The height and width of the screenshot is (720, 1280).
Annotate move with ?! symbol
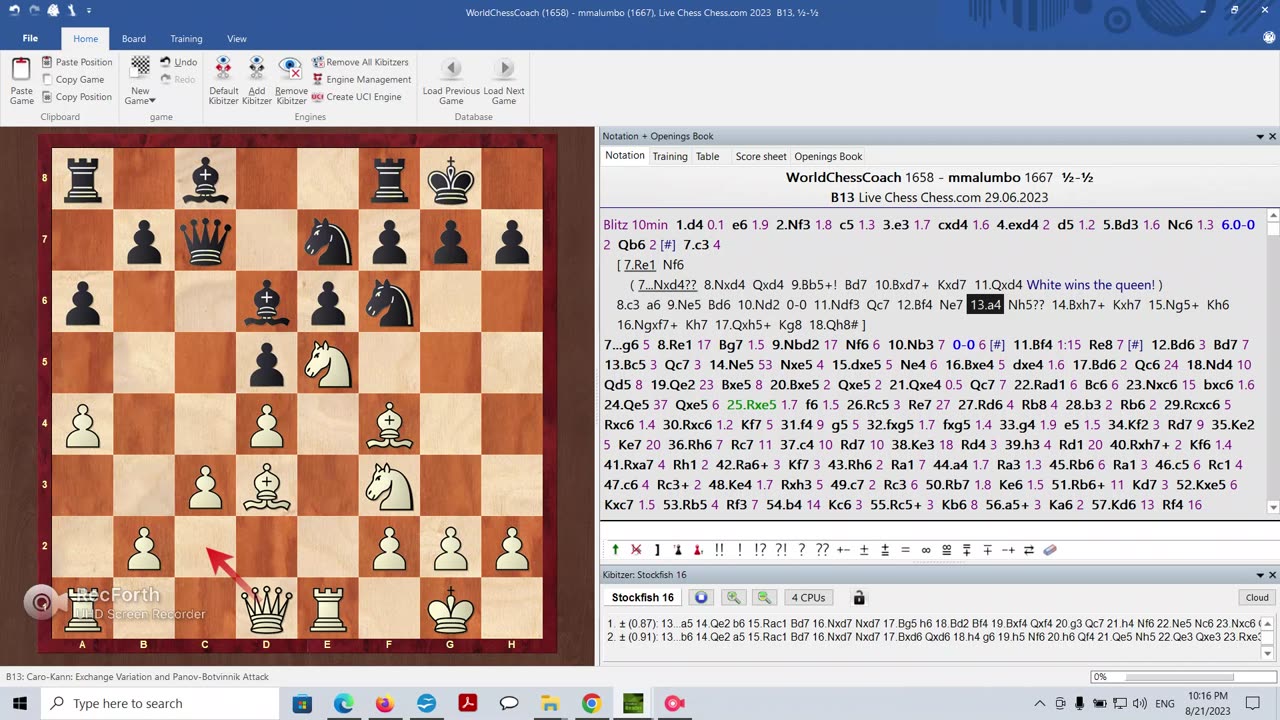(781, 549)
